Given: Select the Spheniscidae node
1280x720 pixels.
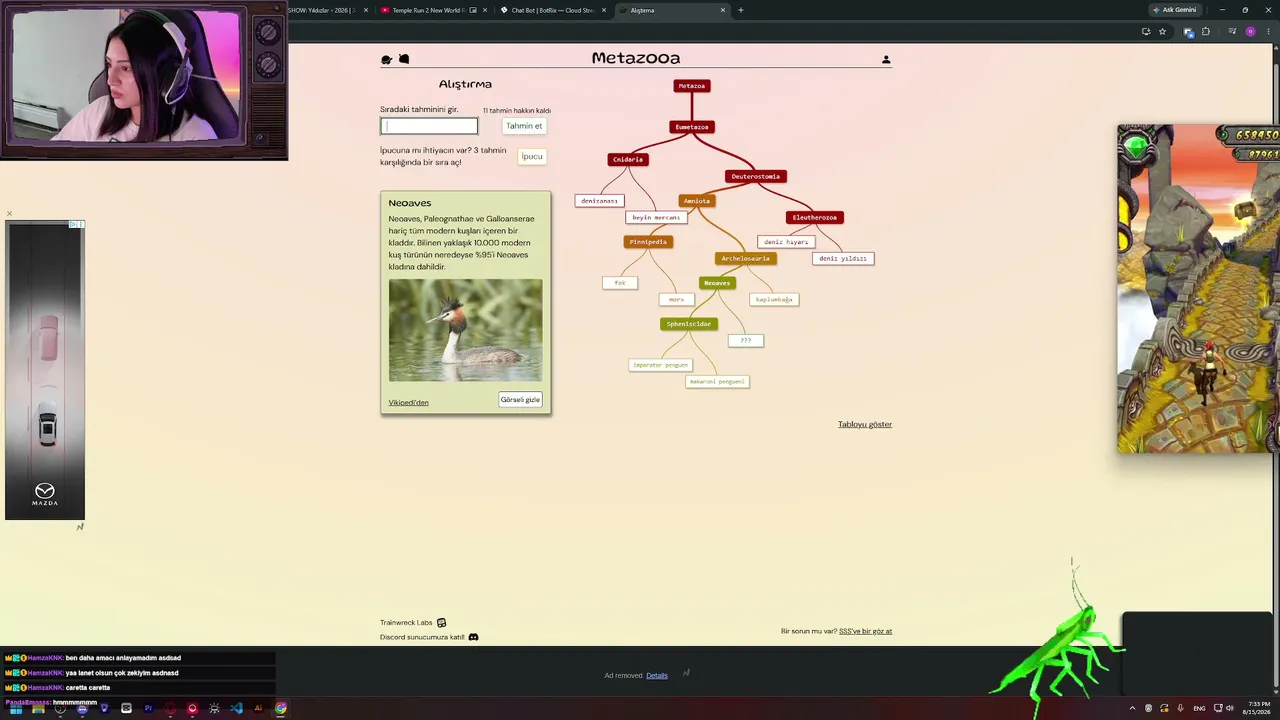Looking at the screenshot, I should (689, 324).
